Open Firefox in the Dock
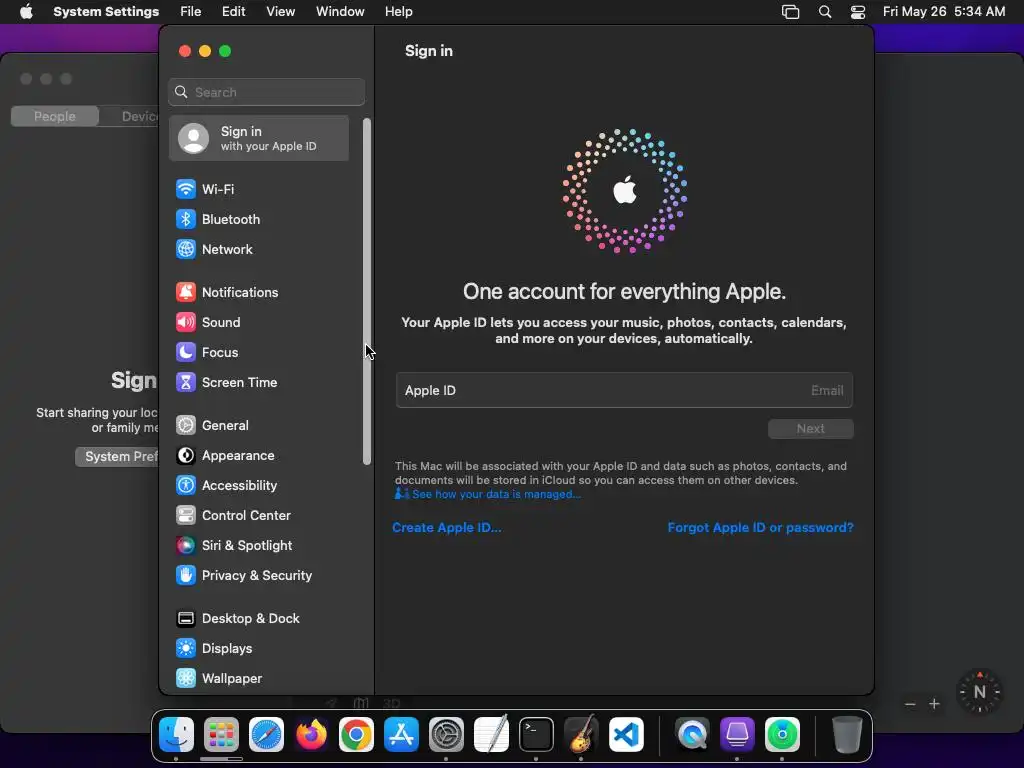The width and height of the screenshot is (1024, 768). (x=312, y=735)
